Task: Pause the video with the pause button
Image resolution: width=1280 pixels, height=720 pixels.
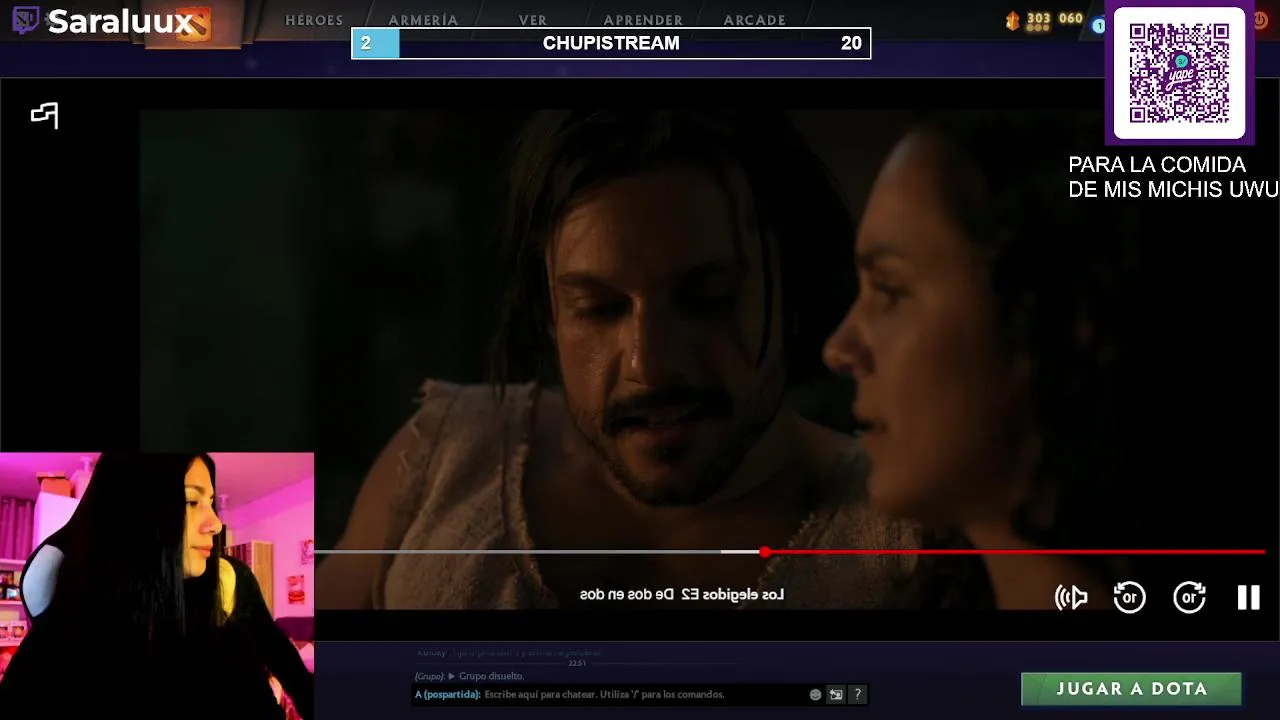Action: [1249, 597]
